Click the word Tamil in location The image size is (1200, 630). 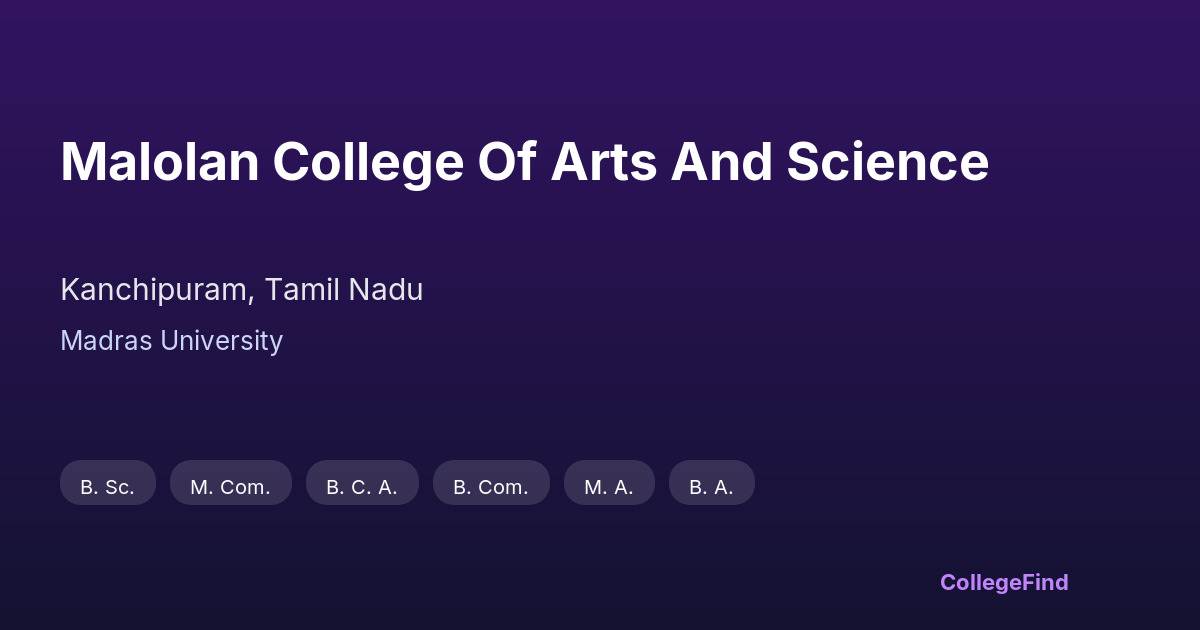click(x=301, y=290)
